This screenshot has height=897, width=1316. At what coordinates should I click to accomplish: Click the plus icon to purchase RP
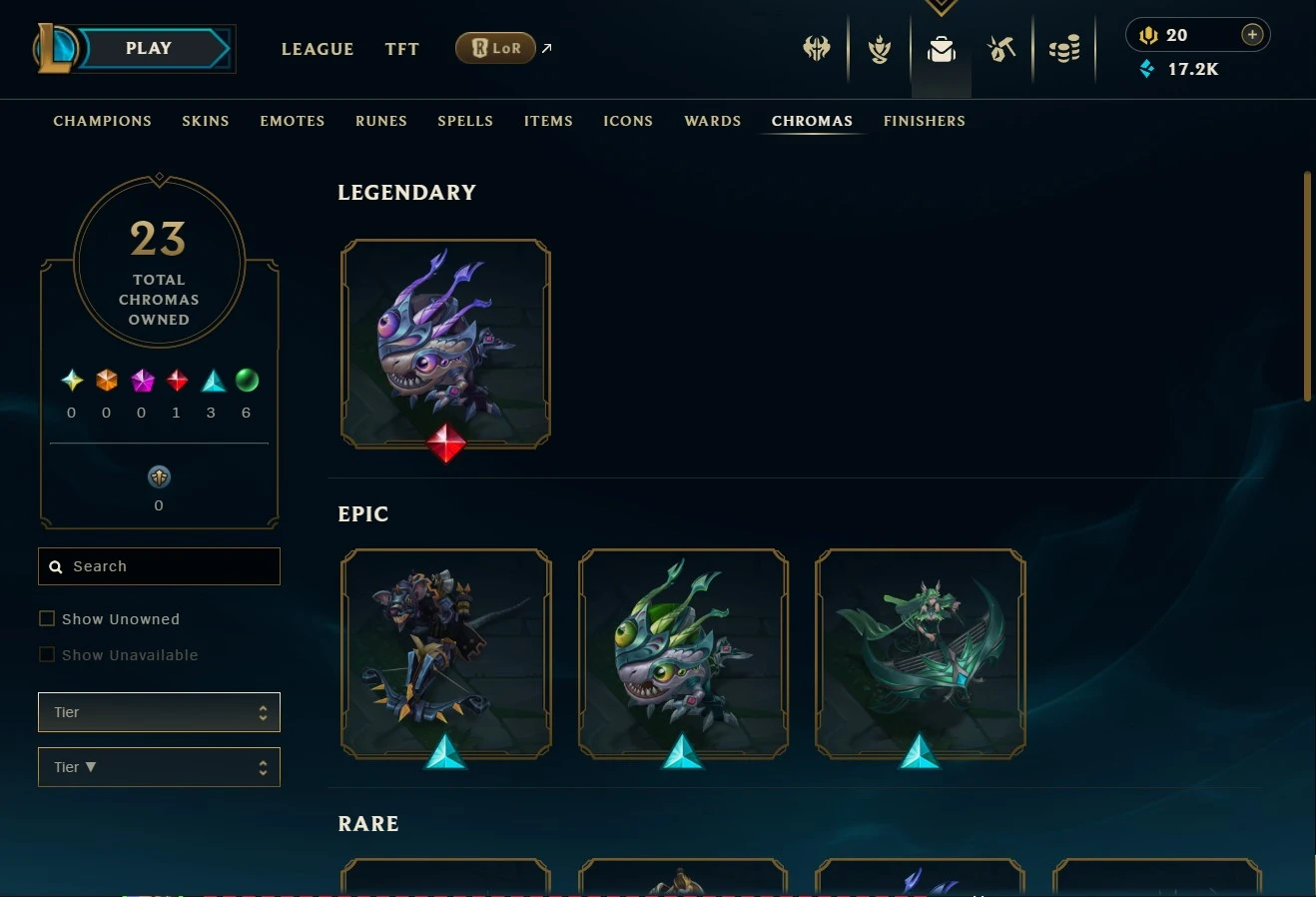tap(1252, 35)
